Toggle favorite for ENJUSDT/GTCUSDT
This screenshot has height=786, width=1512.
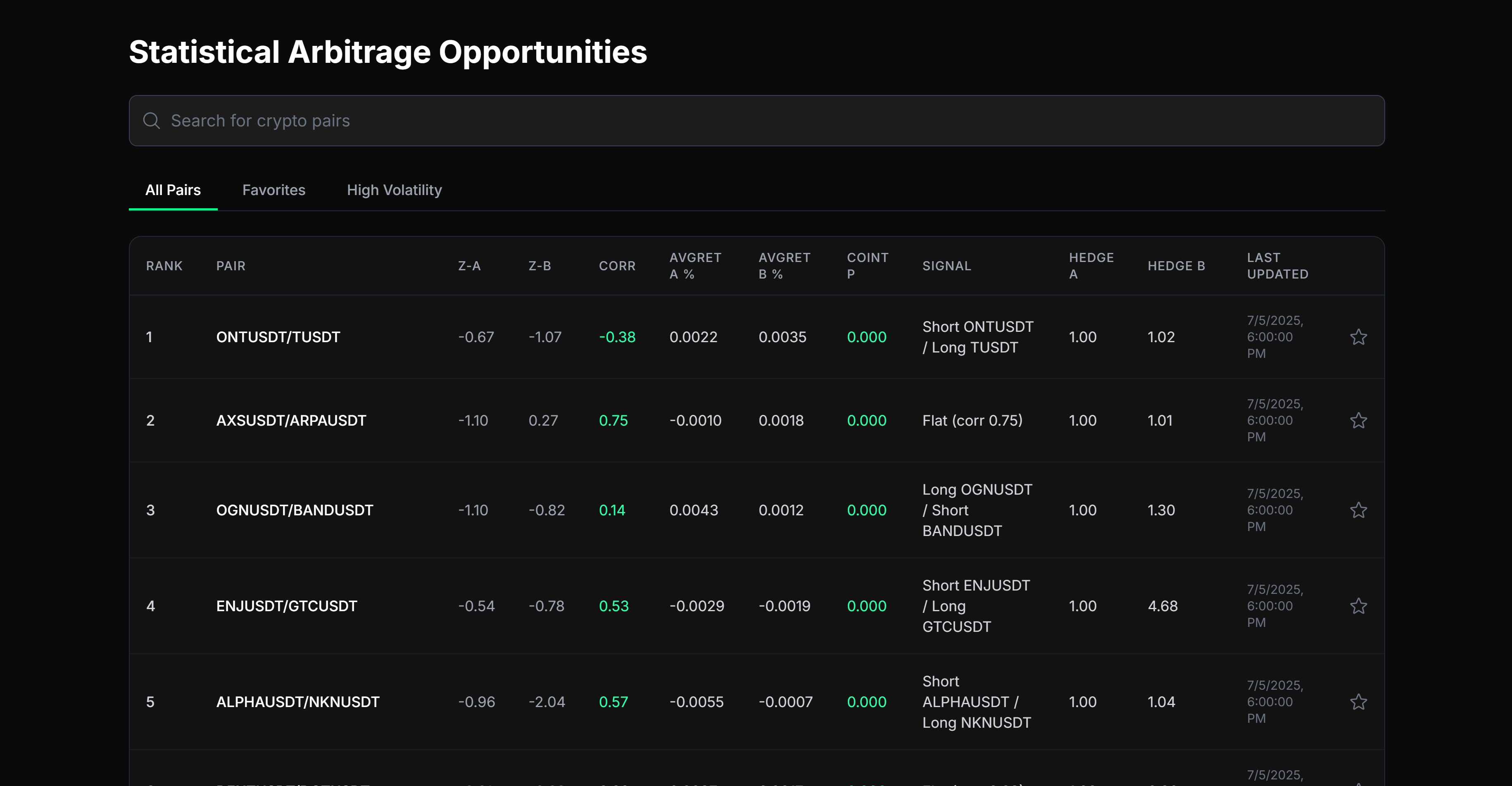point(1359,605)
